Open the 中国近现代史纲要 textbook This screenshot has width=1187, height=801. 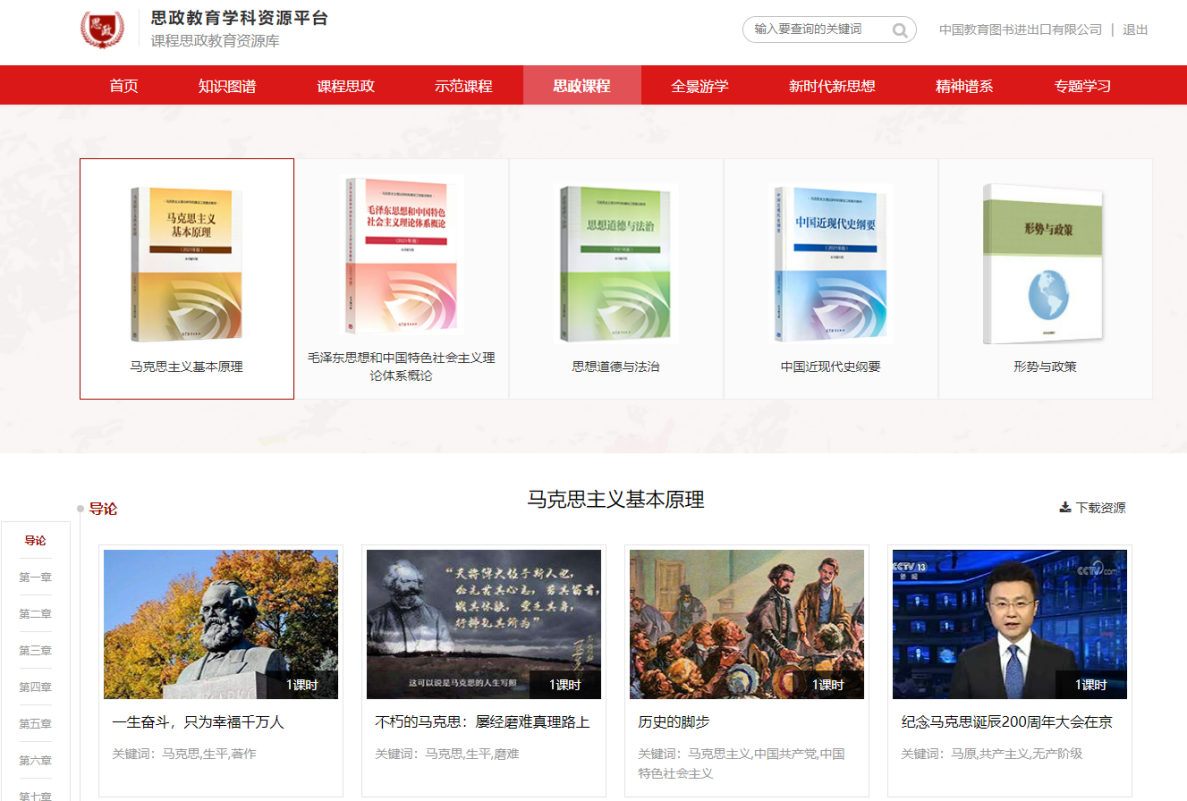coord(830,264)
